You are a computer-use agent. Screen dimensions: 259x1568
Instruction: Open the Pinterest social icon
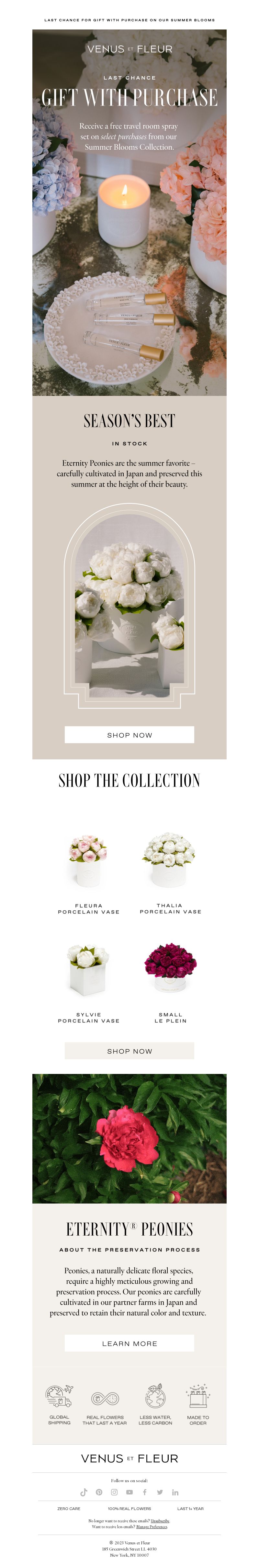(x=99, y=1492)
